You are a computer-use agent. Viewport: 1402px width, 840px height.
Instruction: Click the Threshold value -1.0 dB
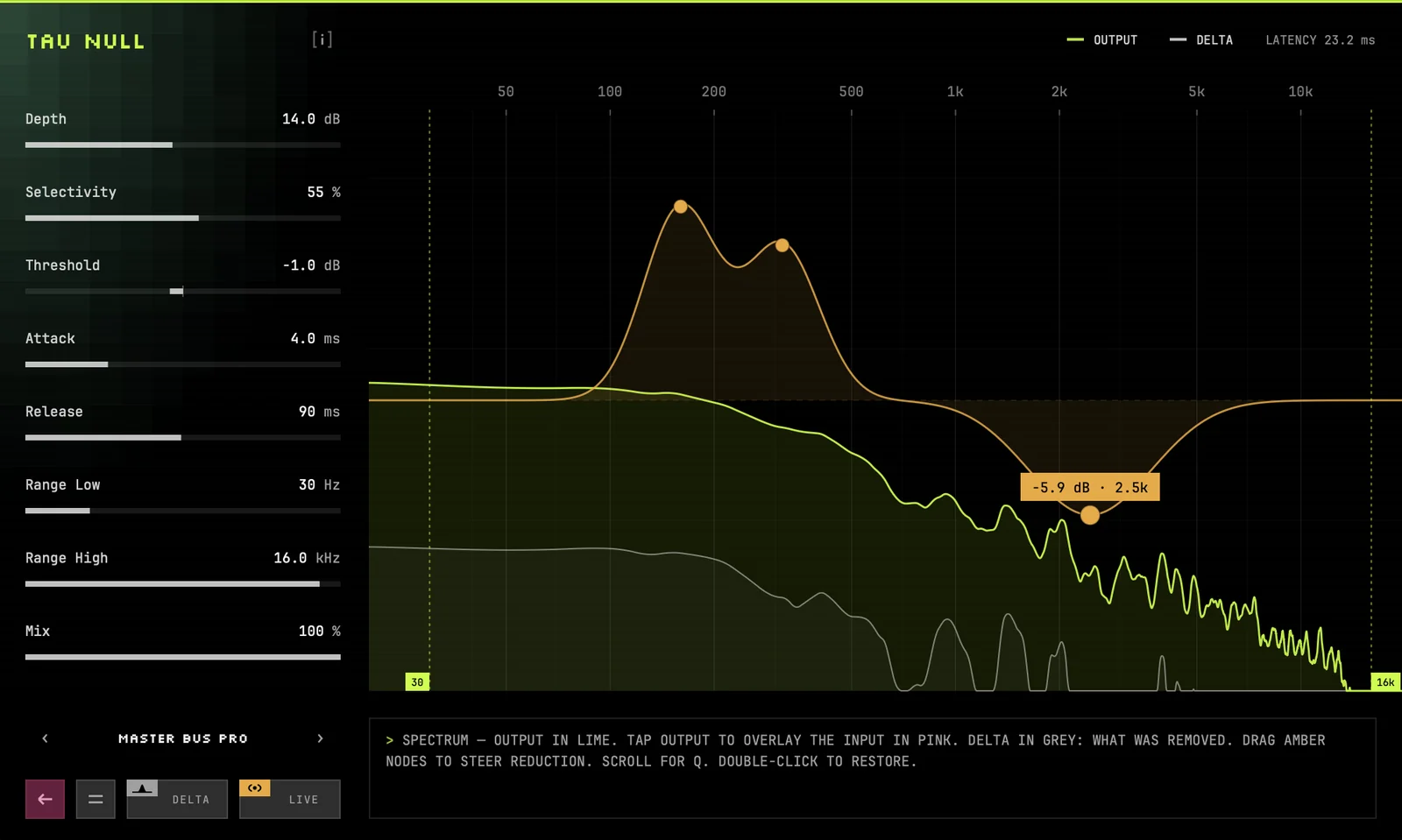pos(311,265)
